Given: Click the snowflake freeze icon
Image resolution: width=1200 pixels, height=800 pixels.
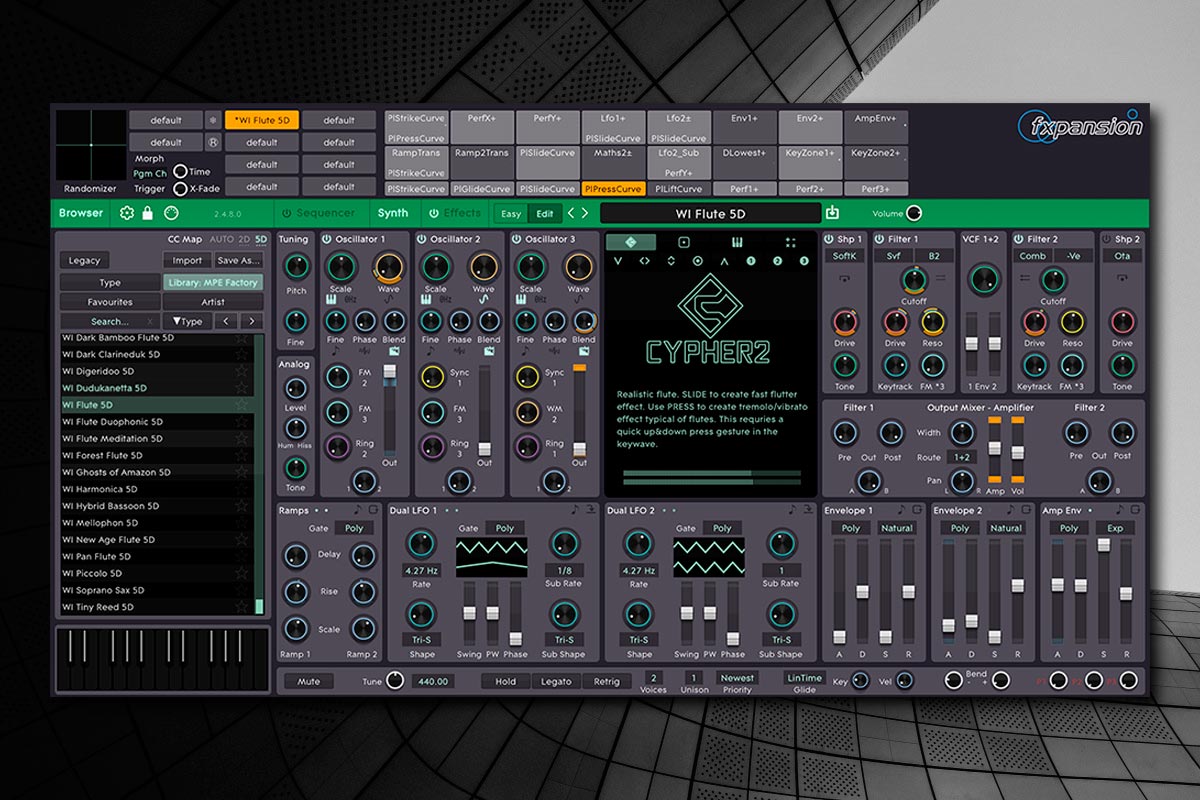Looking at the screenshot, I should [211, 120].
